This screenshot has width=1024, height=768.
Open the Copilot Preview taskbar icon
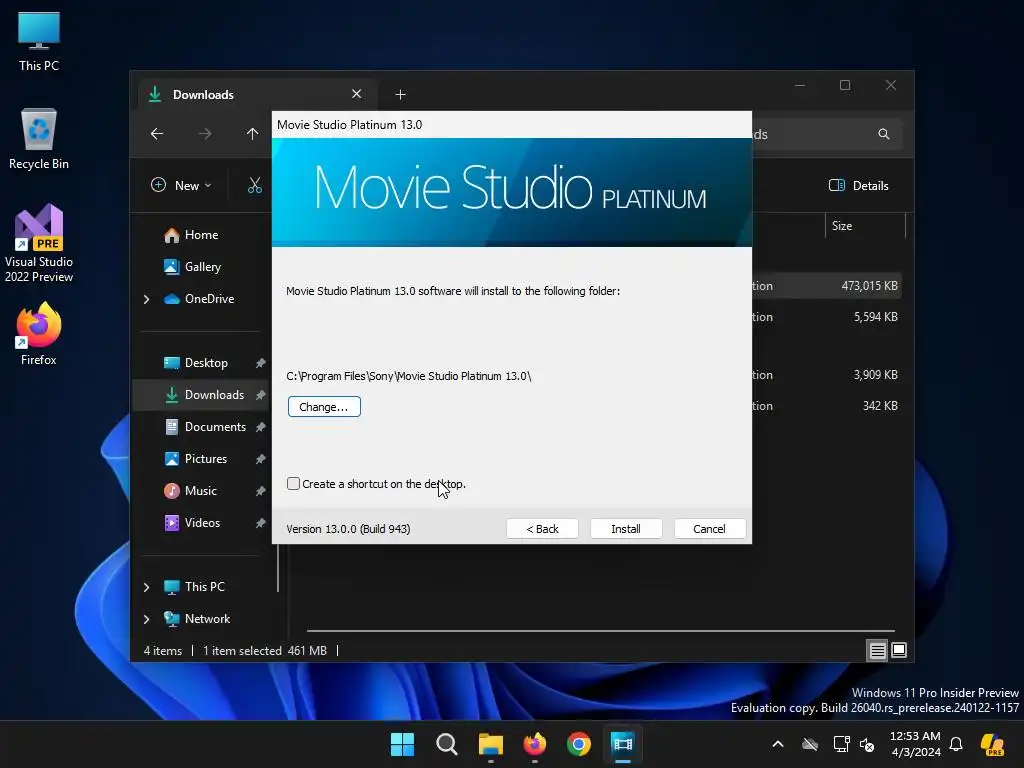point(993,744)
